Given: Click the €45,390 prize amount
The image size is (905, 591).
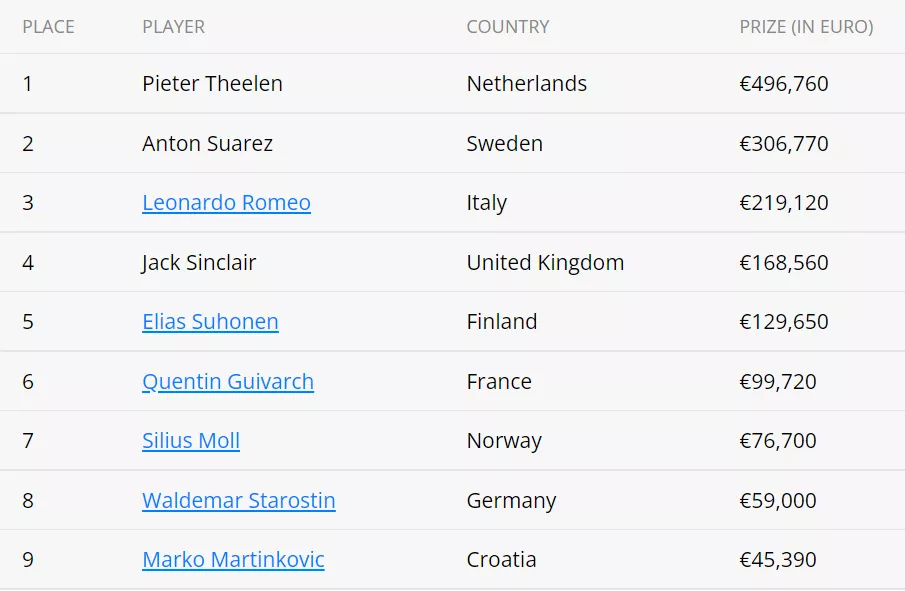Looking at the screenshot, I should pyautogui.click(x=778, y=560).
